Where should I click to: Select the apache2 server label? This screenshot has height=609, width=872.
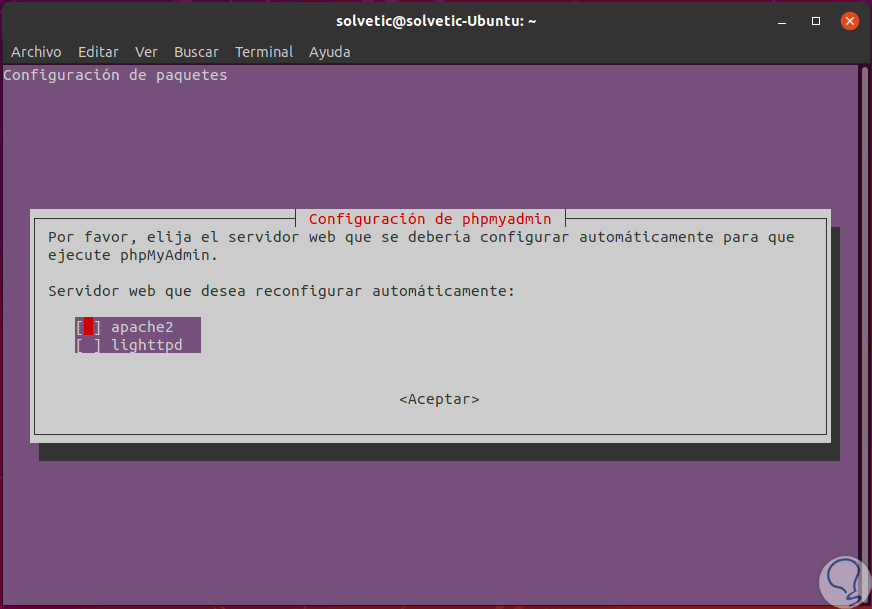click(x=142, y=327)
